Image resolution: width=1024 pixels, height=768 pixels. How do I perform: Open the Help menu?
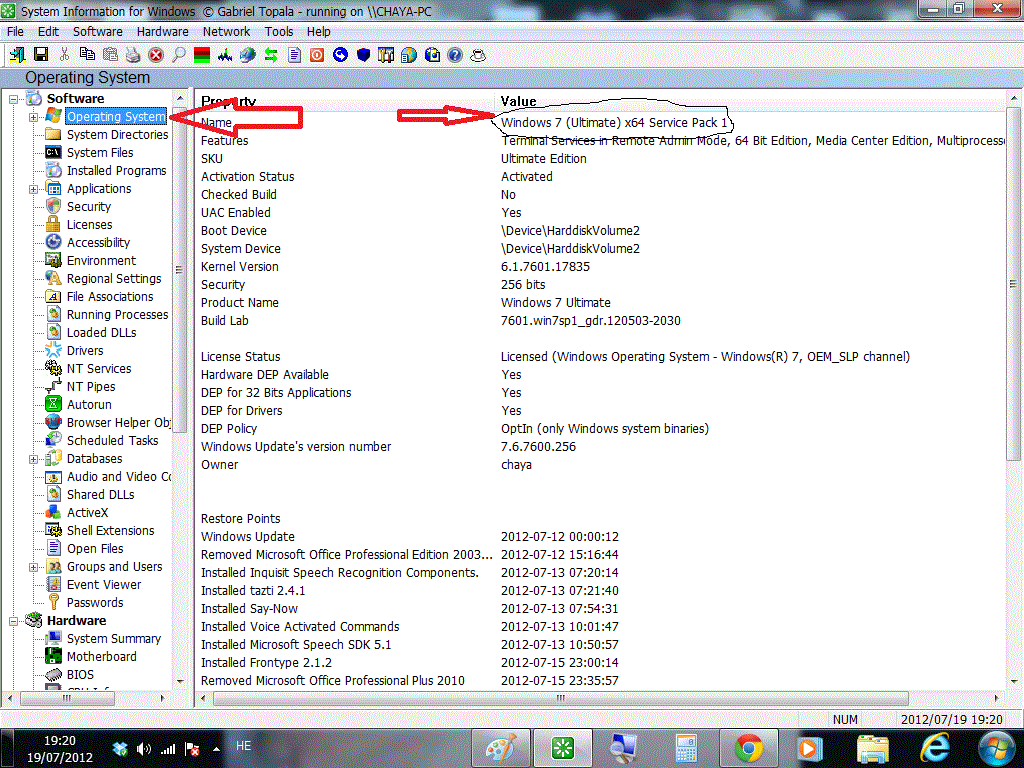319,31
